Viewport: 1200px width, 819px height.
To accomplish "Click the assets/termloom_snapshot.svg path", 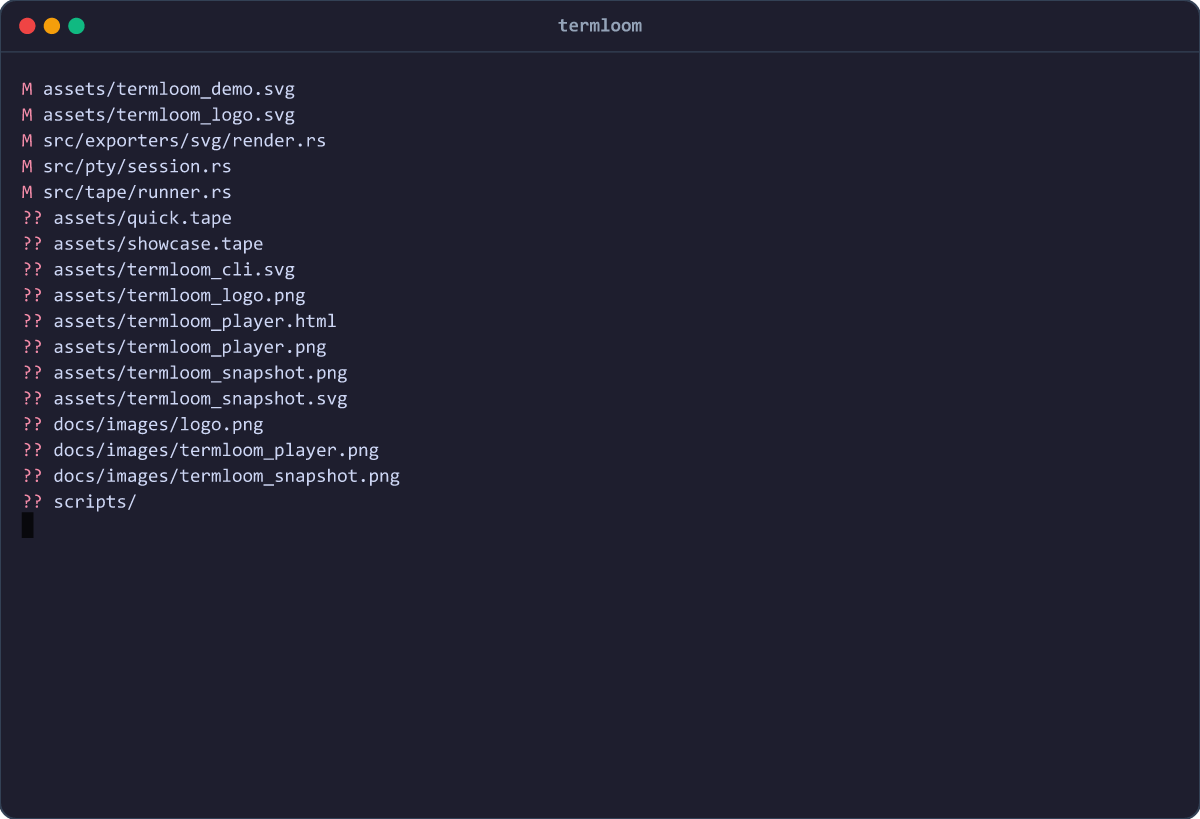I will tap(200, 400).
